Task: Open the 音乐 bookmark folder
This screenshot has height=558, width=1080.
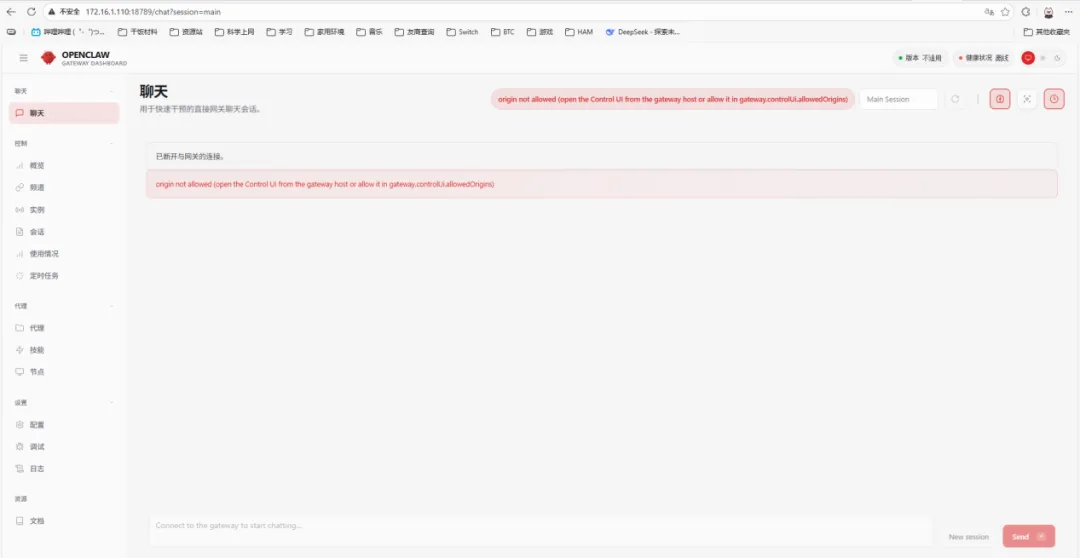Action: tap(369, 32)
